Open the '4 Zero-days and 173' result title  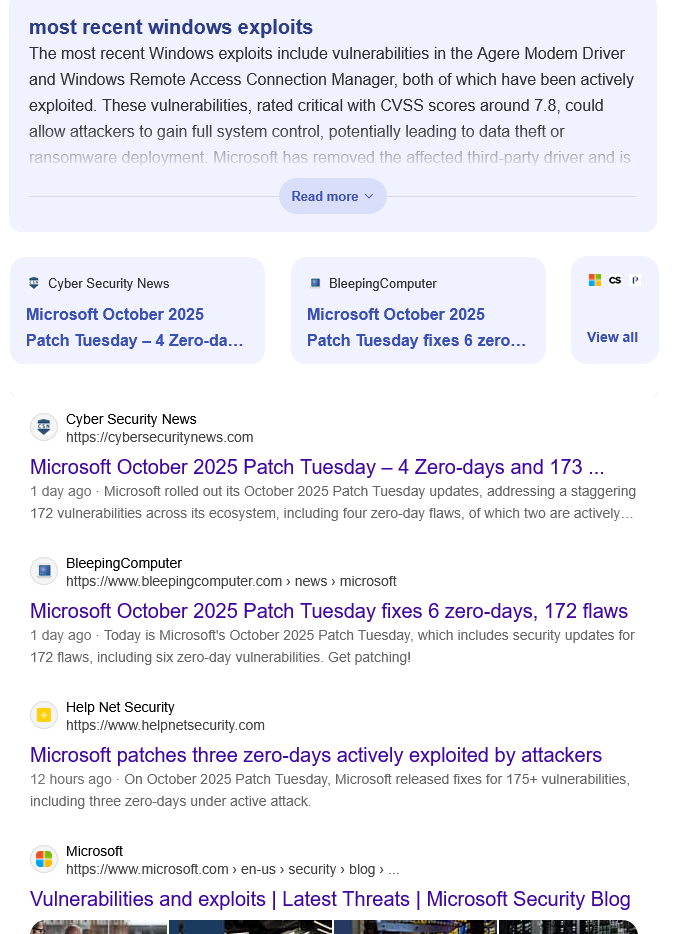point(317,467)
